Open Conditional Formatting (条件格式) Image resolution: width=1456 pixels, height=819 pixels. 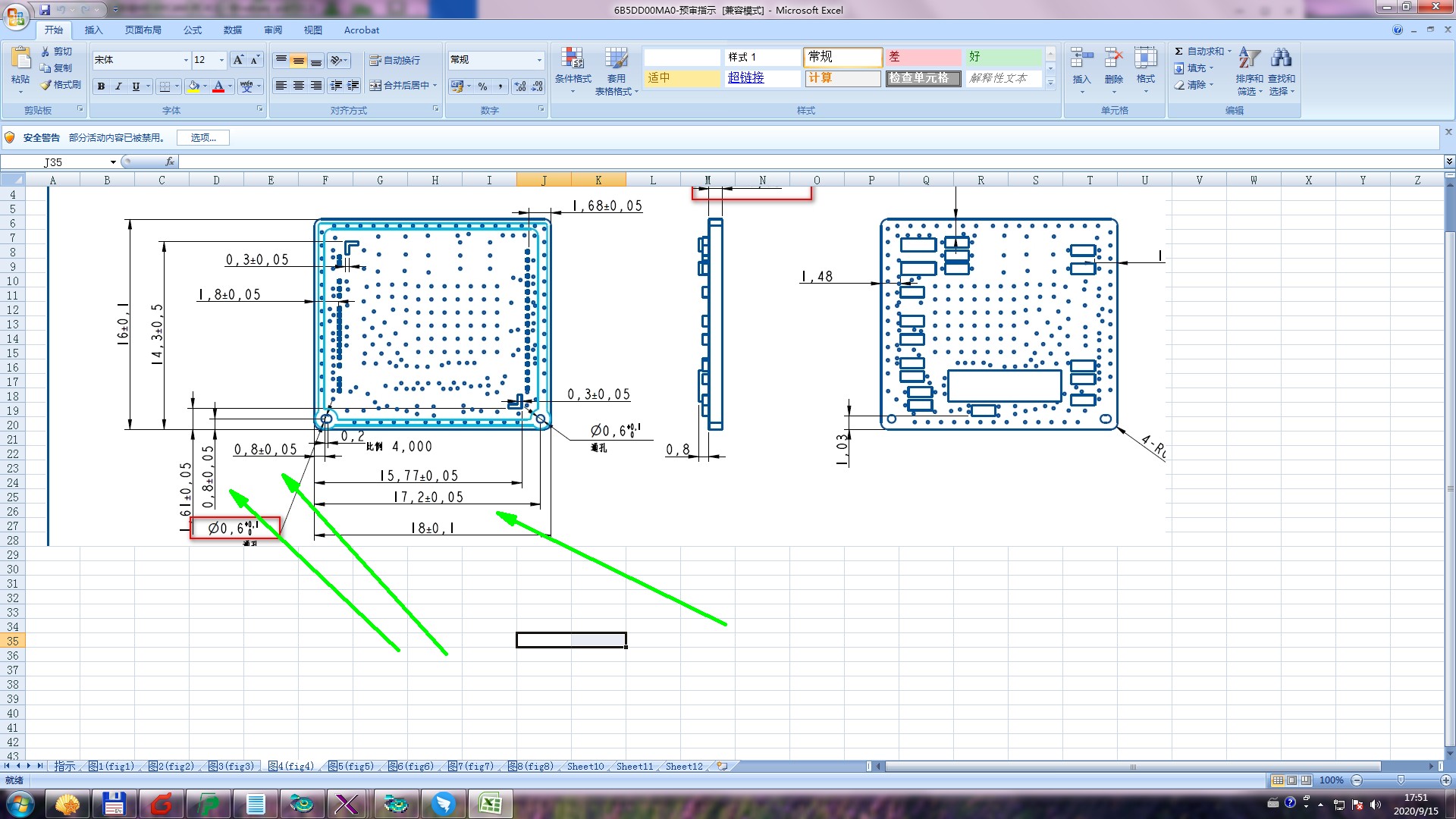[x=573, y=63]
